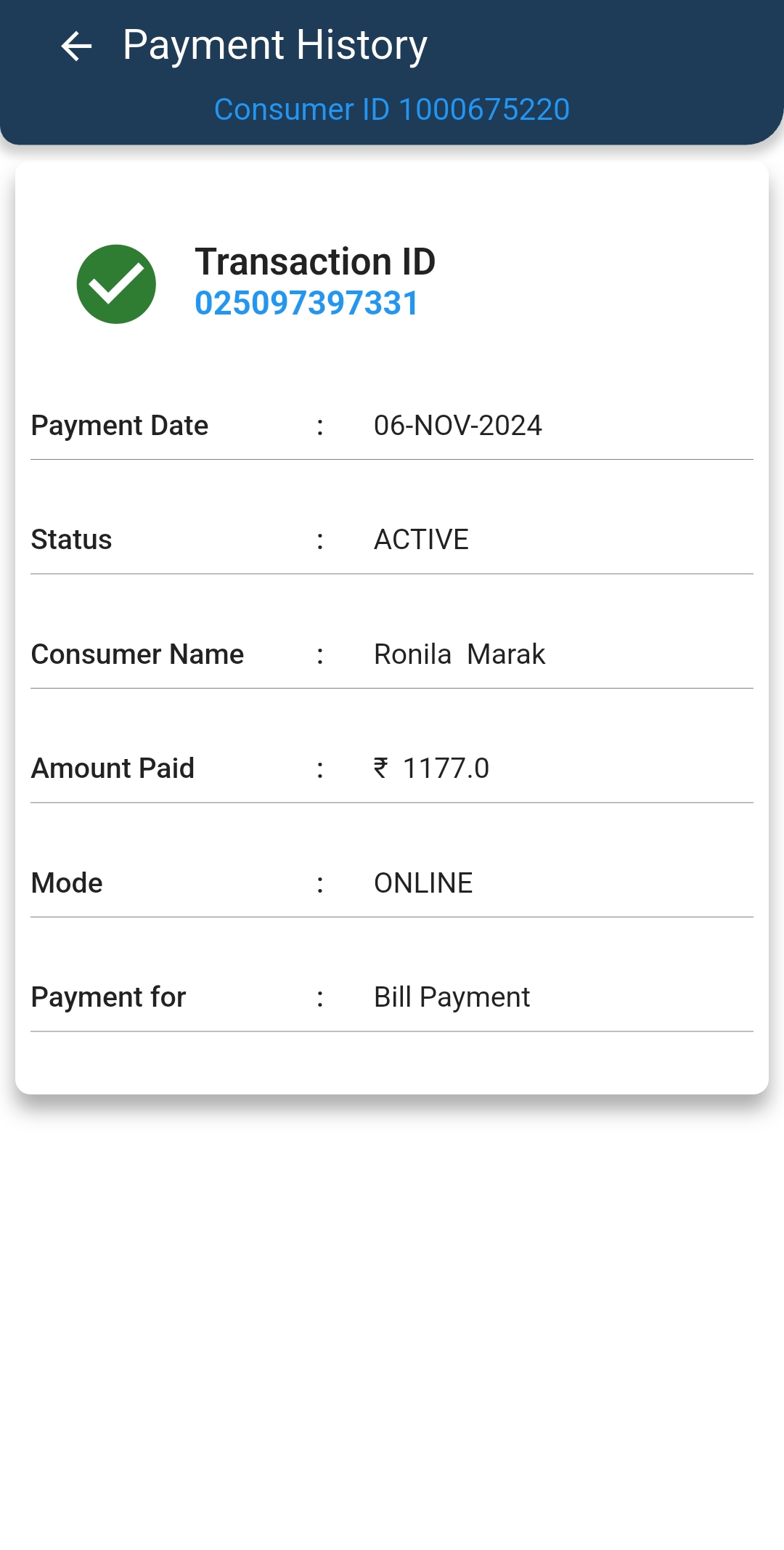
Task: Click the ONLINE mode value
Action: [423, 883]
